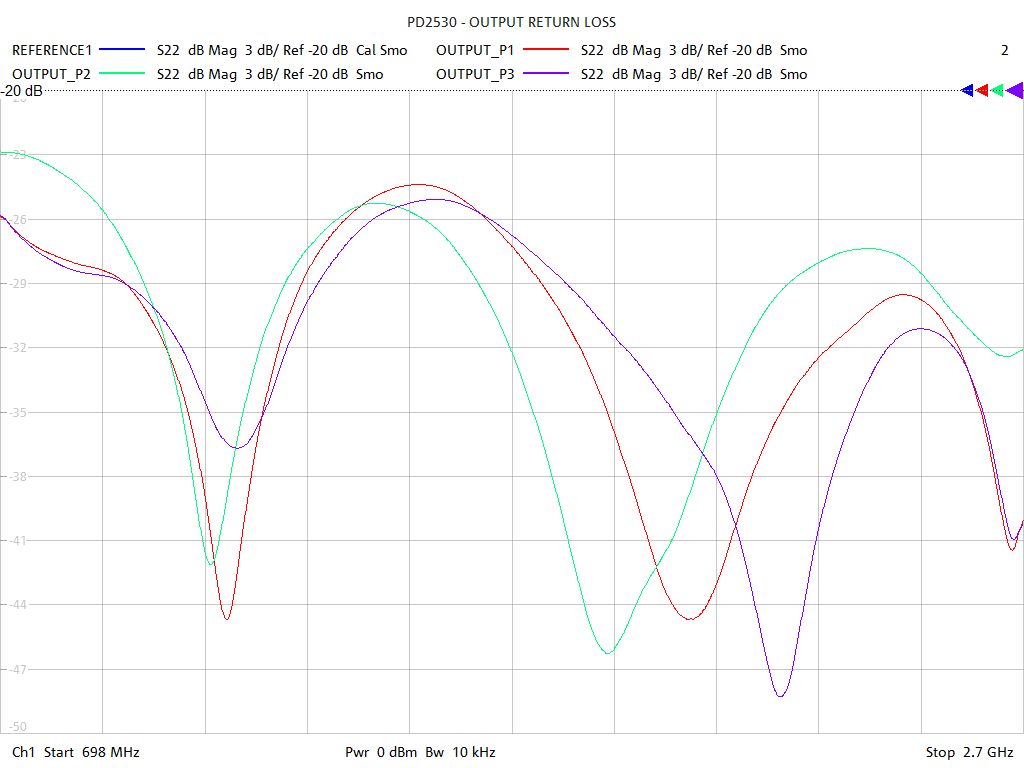Click the -23 y-axis gridline label

tap(17, 155)
